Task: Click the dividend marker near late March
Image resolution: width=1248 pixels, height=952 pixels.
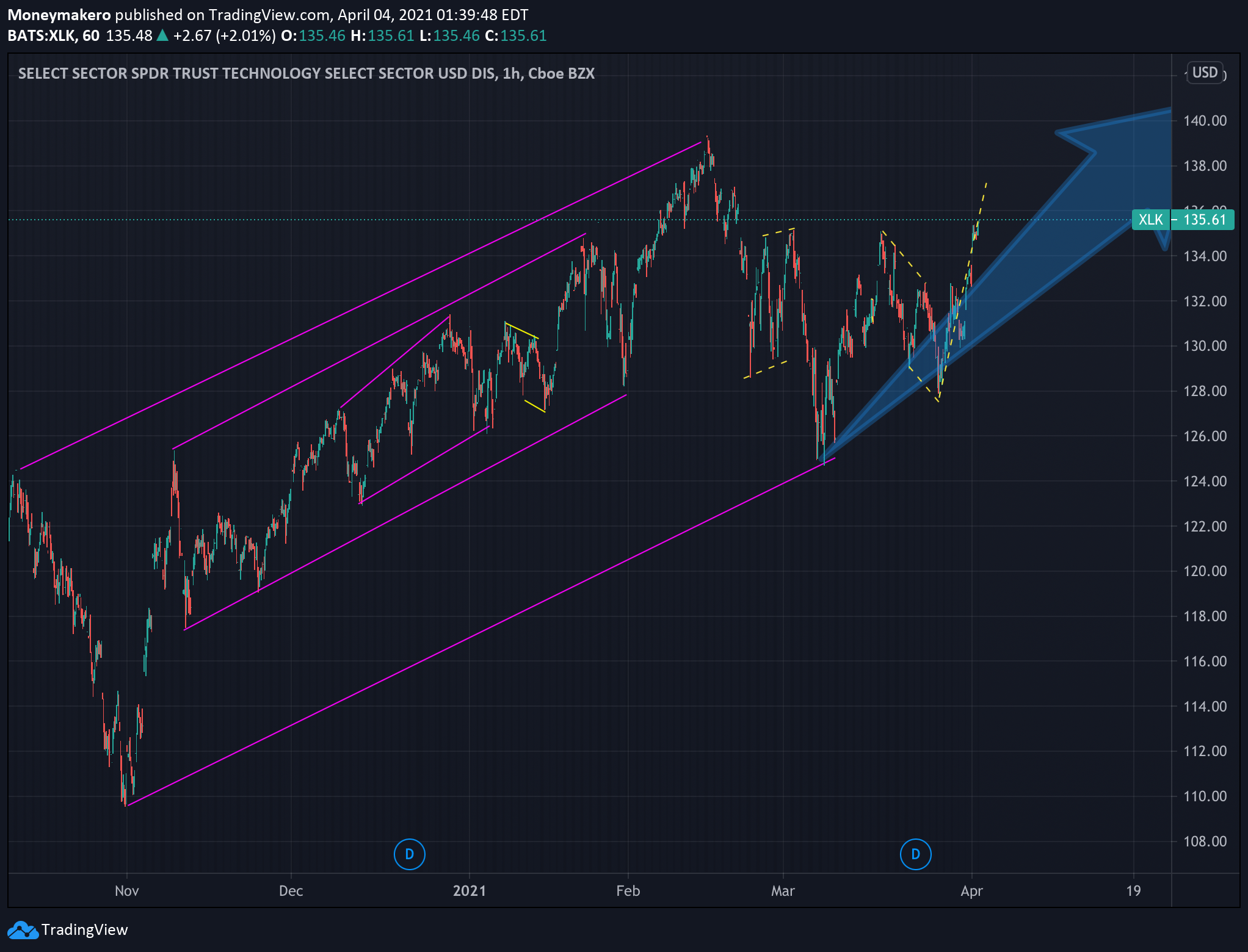Action: (x=915, y=854)
